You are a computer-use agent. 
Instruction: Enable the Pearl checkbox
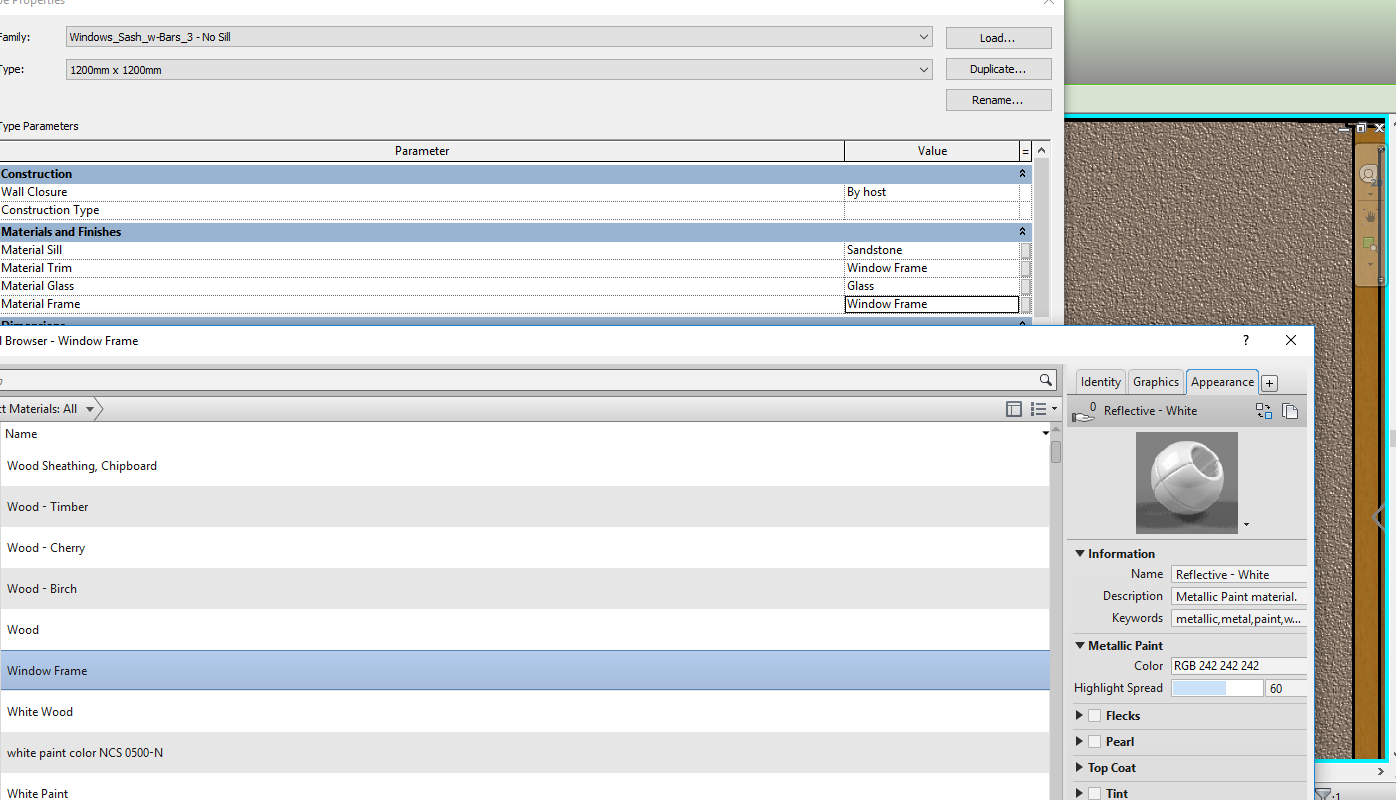coord(1095,742)
